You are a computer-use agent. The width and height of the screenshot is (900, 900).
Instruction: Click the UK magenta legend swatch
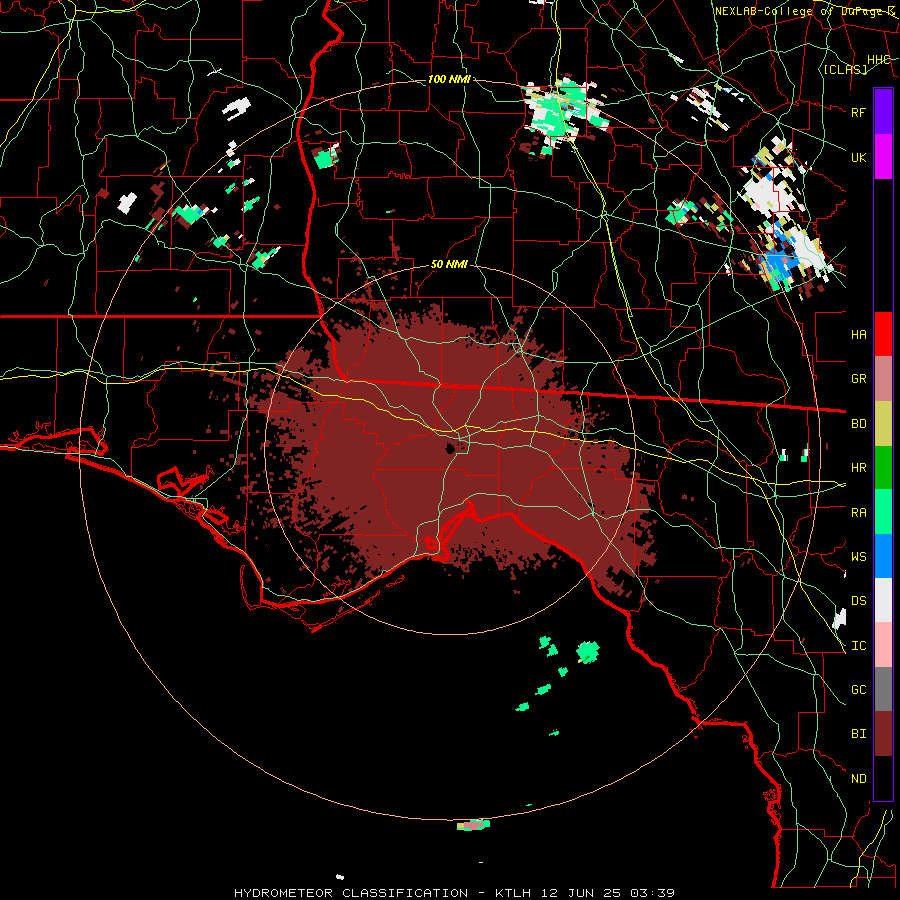[x=883, y=157]
